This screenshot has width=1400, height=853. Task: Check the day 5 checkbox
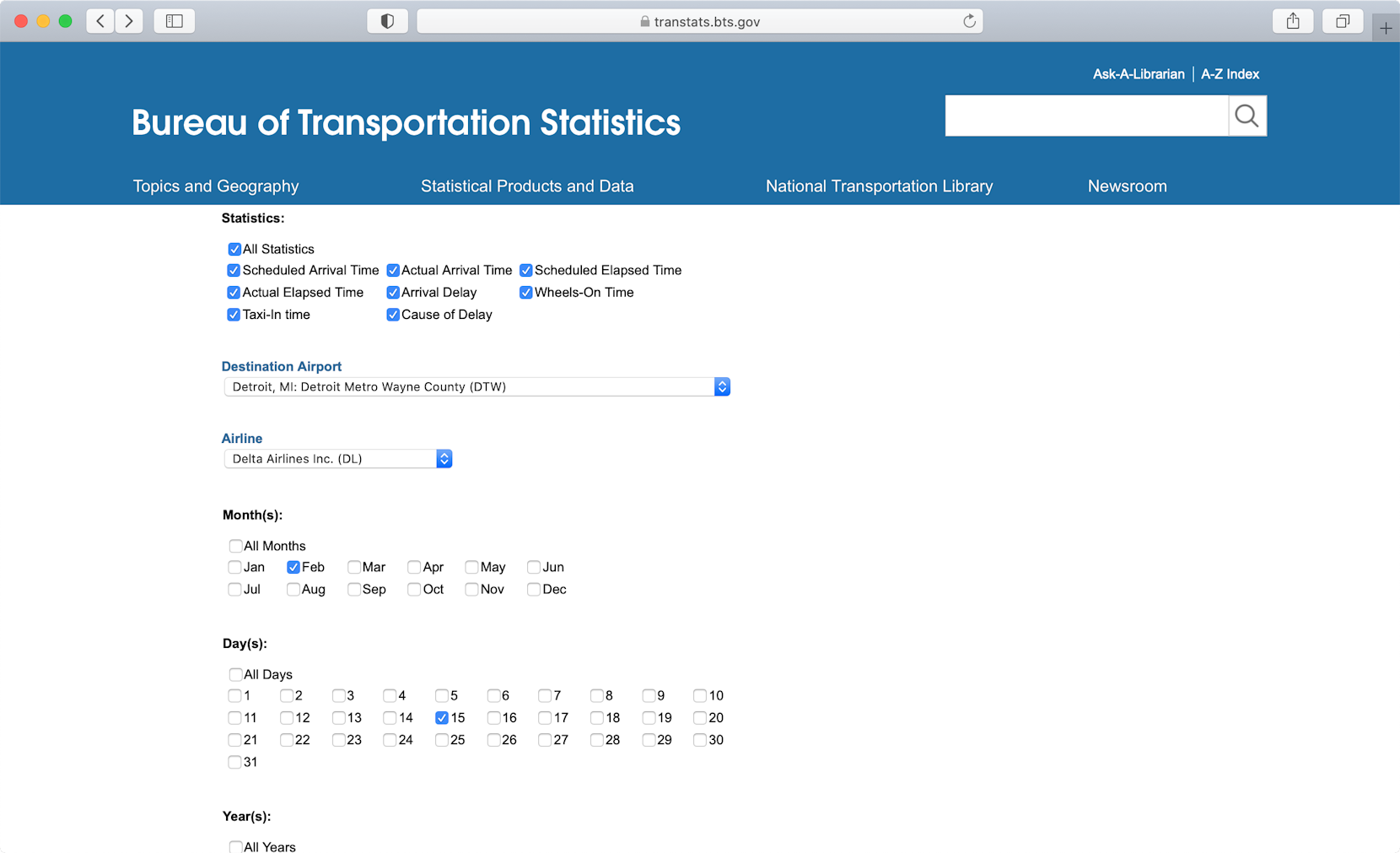[442, 696]
